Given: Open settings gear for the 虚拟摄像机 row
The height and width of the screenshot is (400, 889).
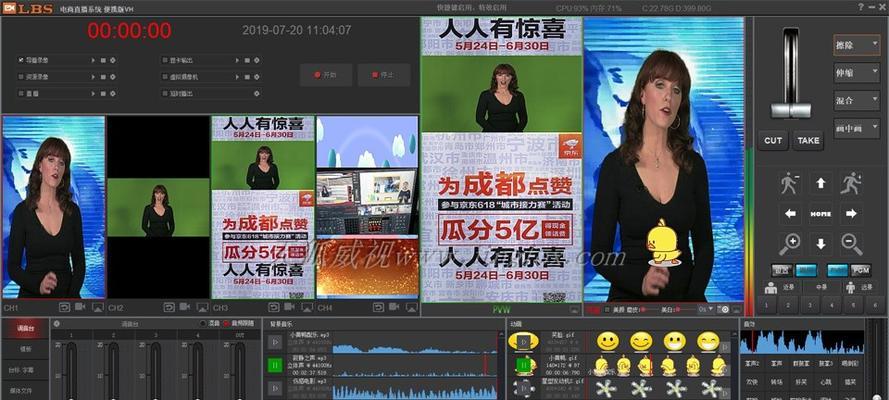Looking at the screenshot, I should 256,76.
